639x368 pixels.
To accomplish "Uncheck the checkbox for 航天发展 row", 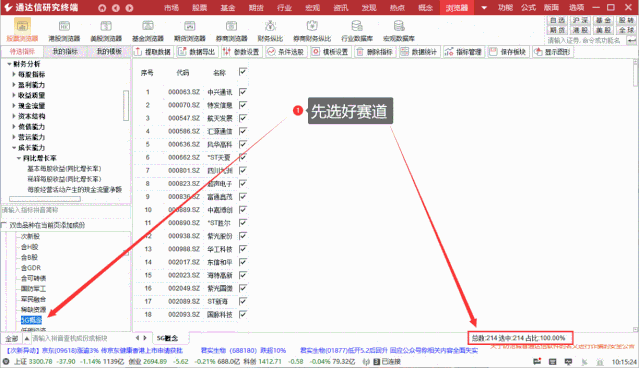I will point(243,118).
